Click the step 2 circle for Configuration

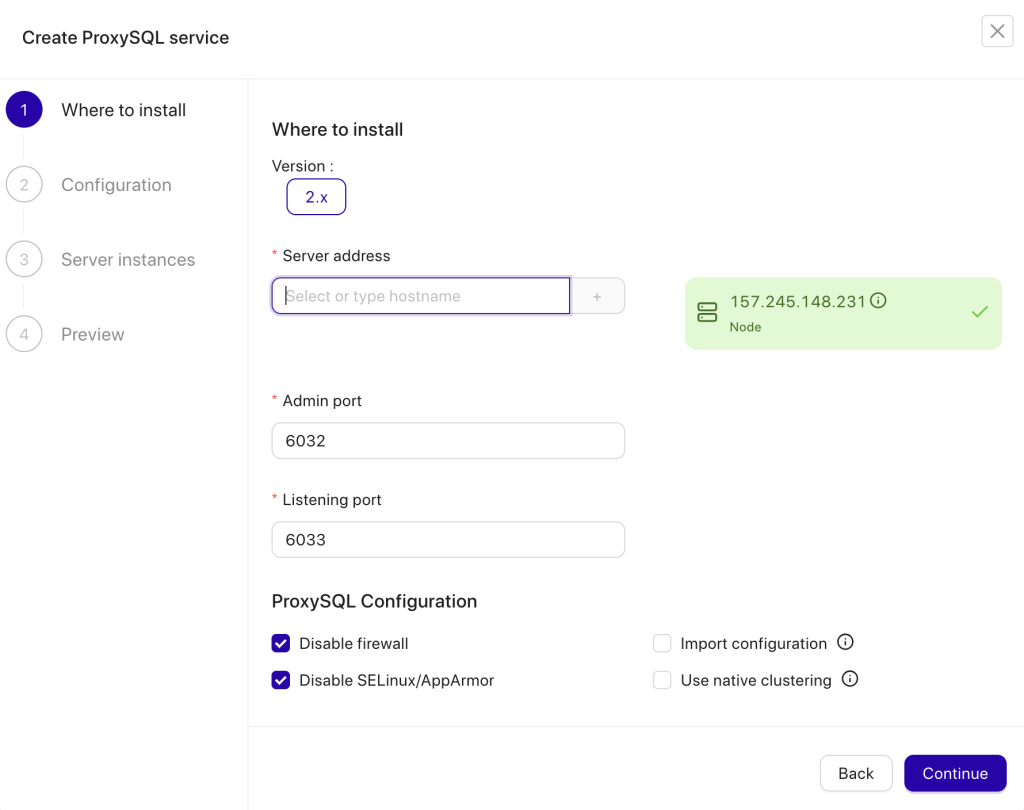24,184
